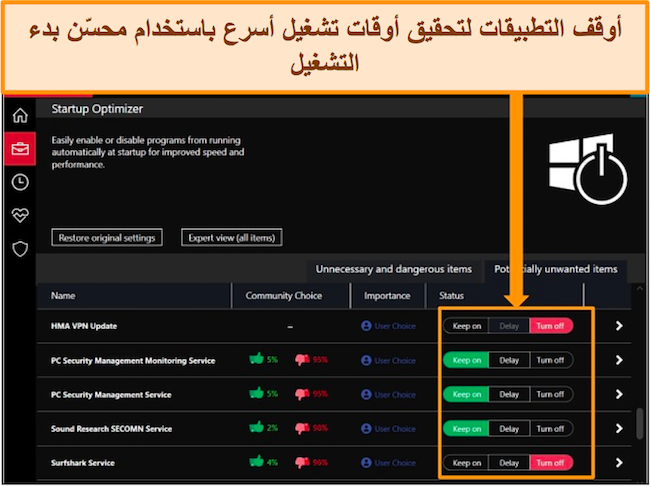Open the clock scheduler sidebar icon
This screenshot has width=650, height=486.
20,182
